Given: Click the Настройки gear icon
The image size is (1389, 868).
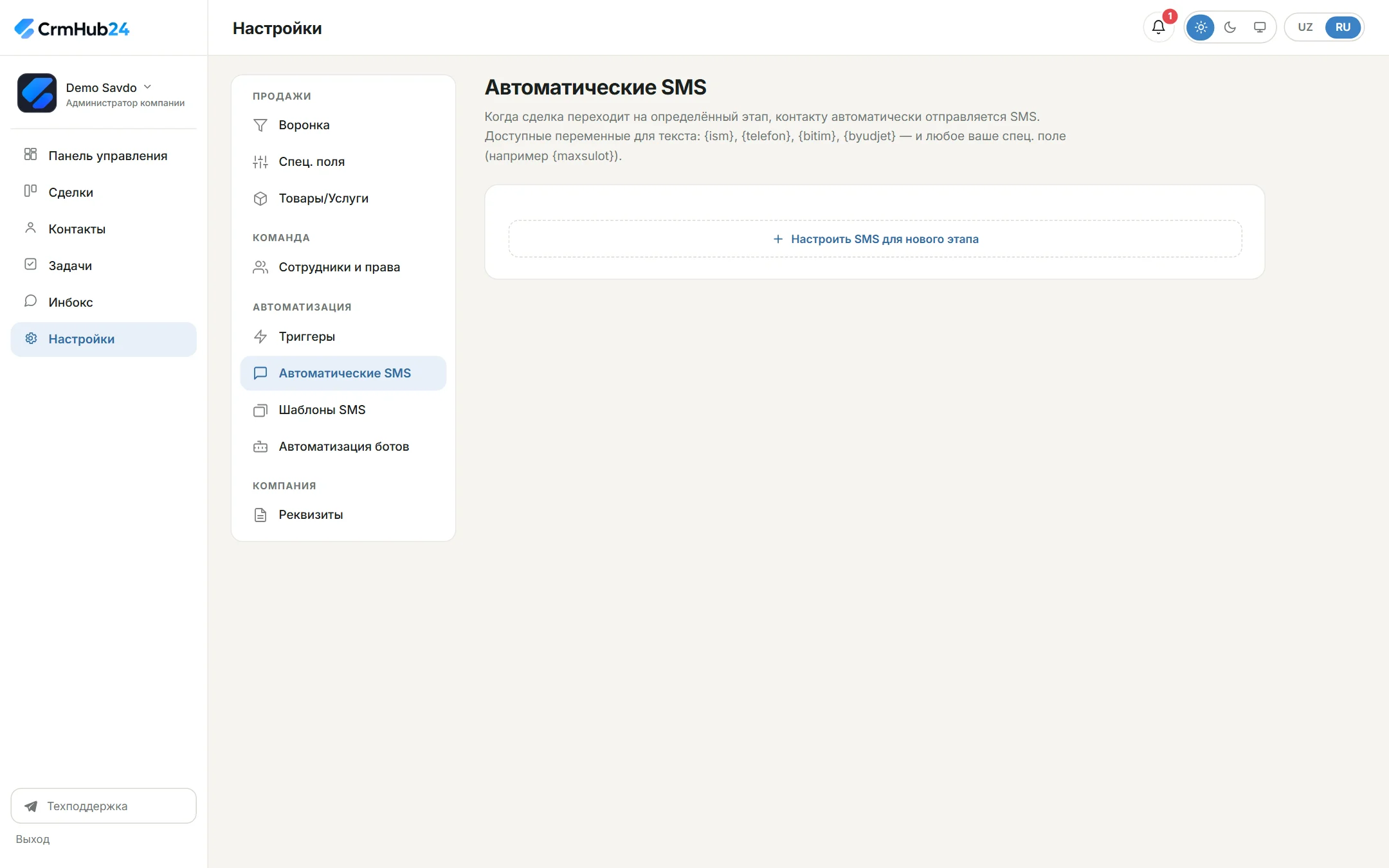Looking at the screenshot, I should tap(30, 338).
